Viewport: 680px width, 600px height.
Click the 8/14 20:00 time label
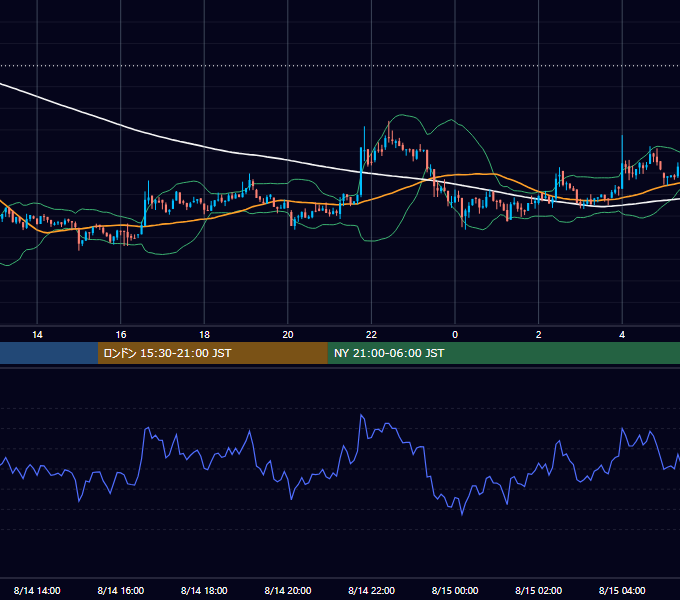[x=288, y=590]
